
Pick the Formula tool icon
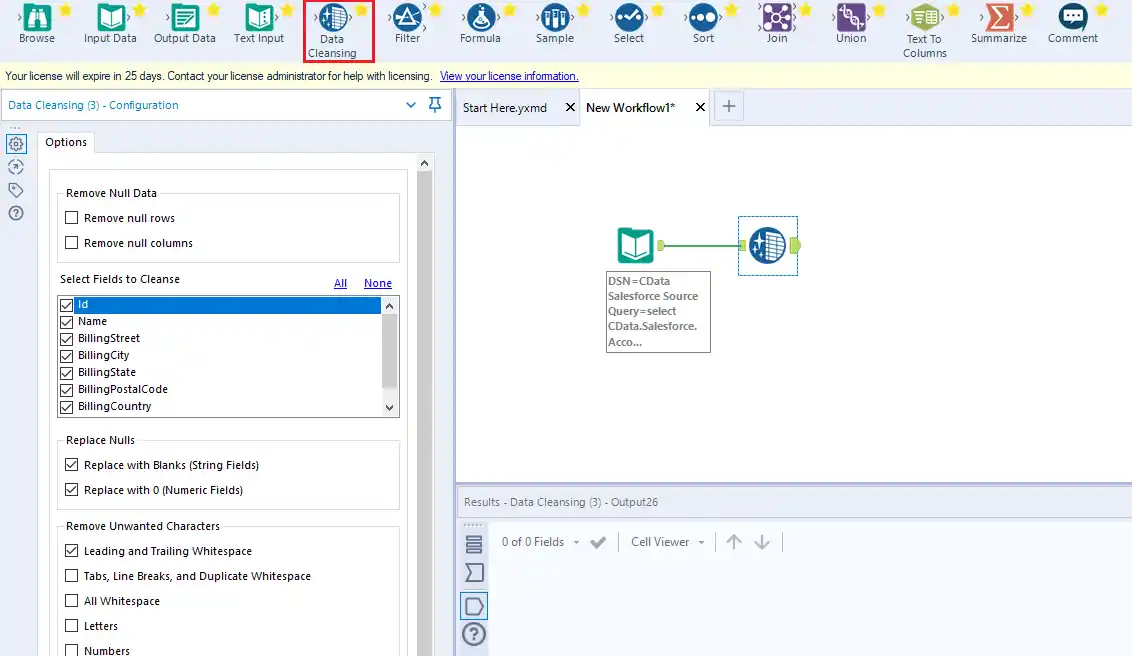coord(480,18)
